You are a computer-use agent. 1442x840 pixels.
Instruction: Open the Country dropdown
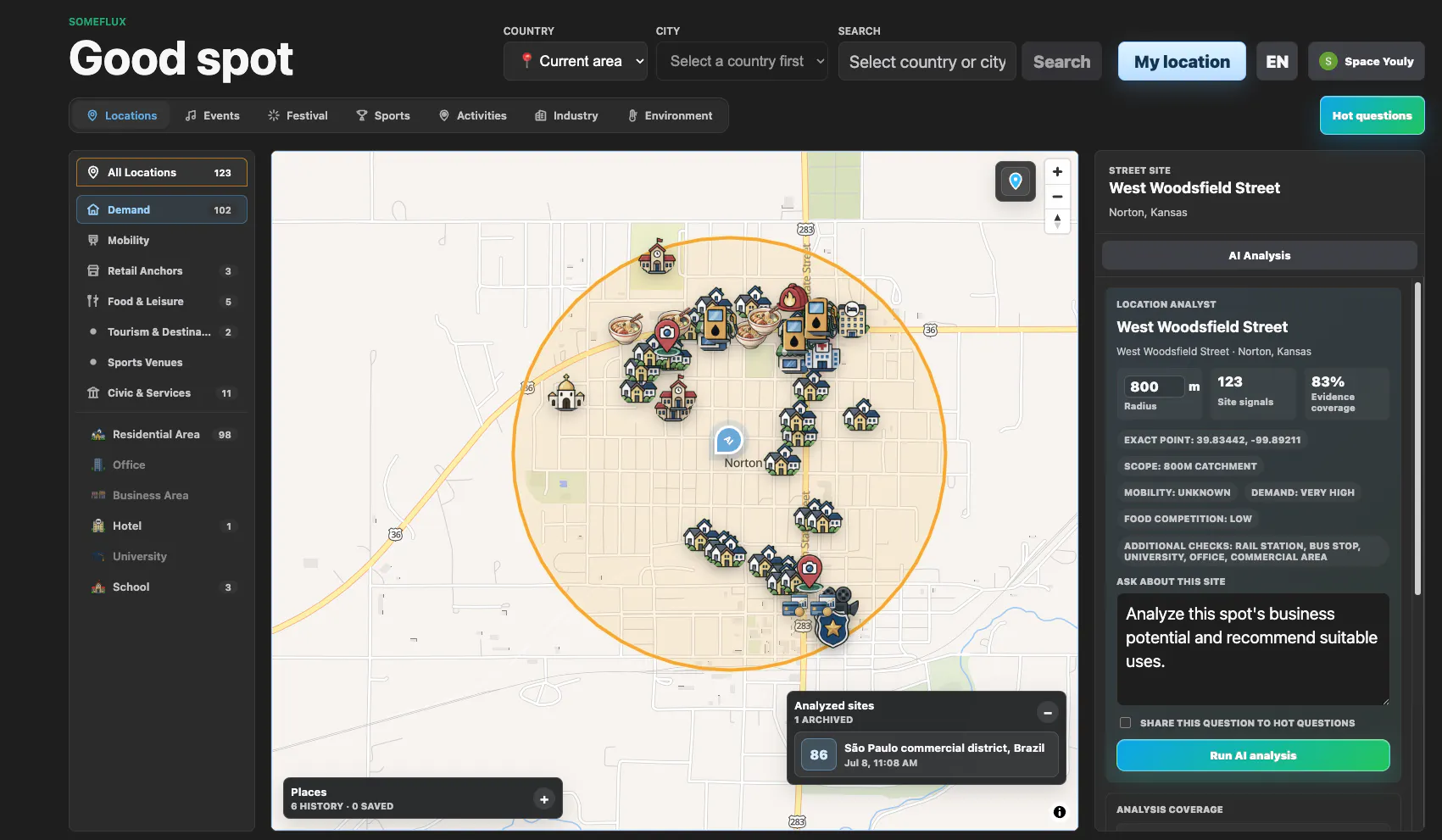[576, 61]
